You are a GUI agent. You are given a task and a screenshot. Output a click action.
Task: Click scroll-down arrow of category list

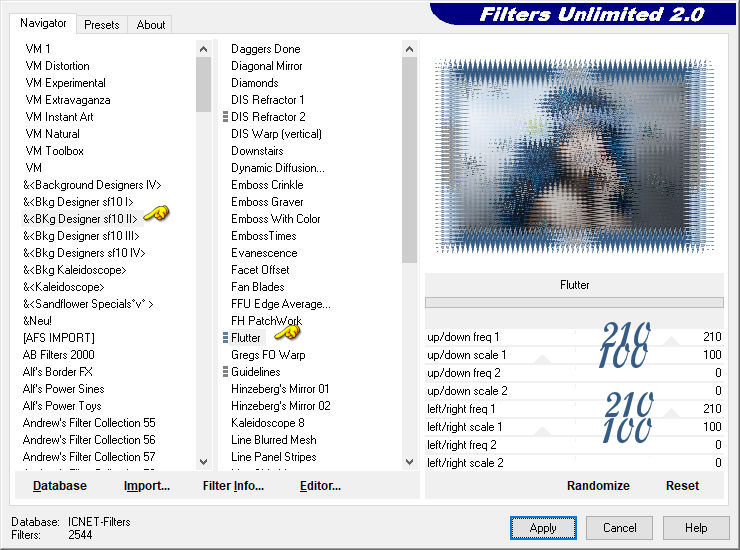click(x=203, y=462)
